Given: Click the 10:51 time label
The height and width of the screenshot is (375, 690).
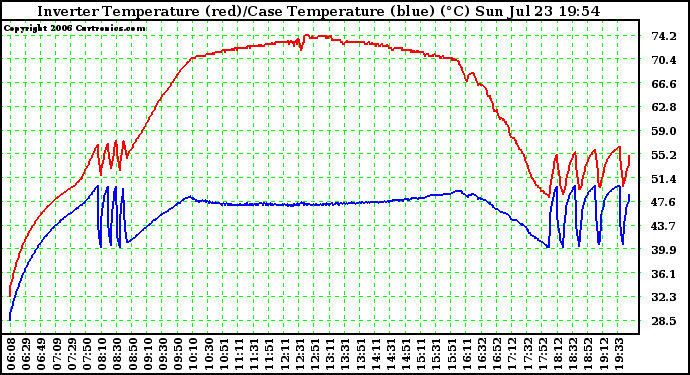Looking at the screenshot, I should click(224, 354).
